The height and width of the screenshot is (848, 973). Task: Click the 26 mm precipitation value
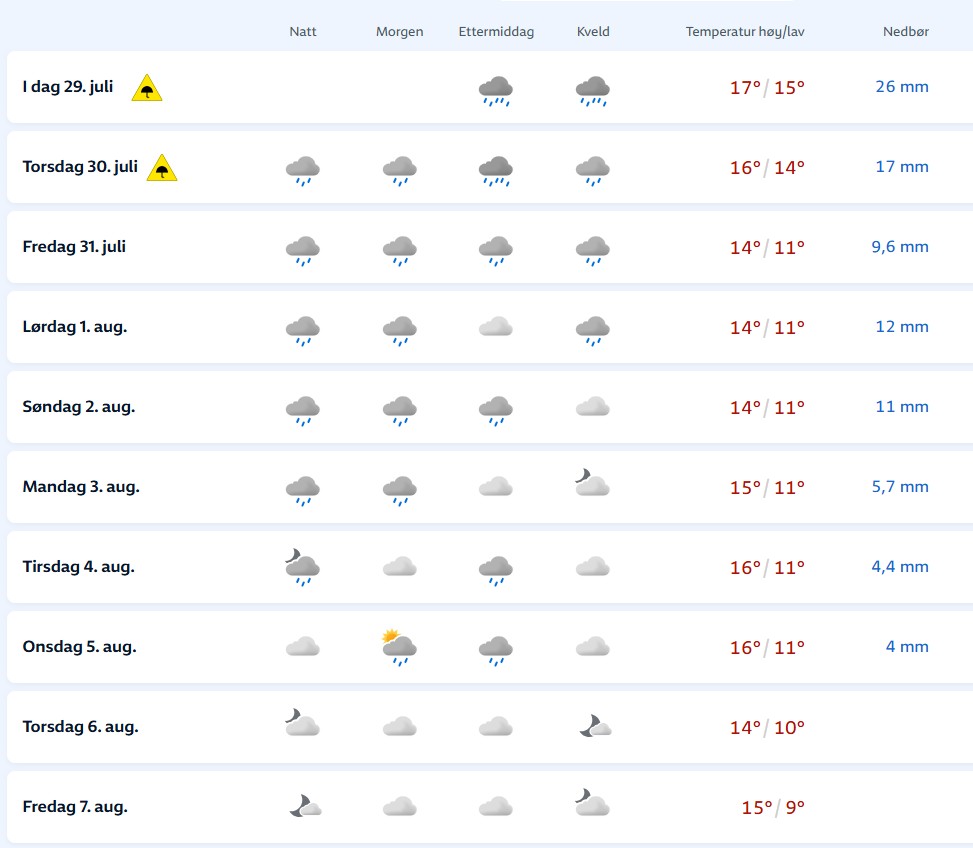(902, 87)
